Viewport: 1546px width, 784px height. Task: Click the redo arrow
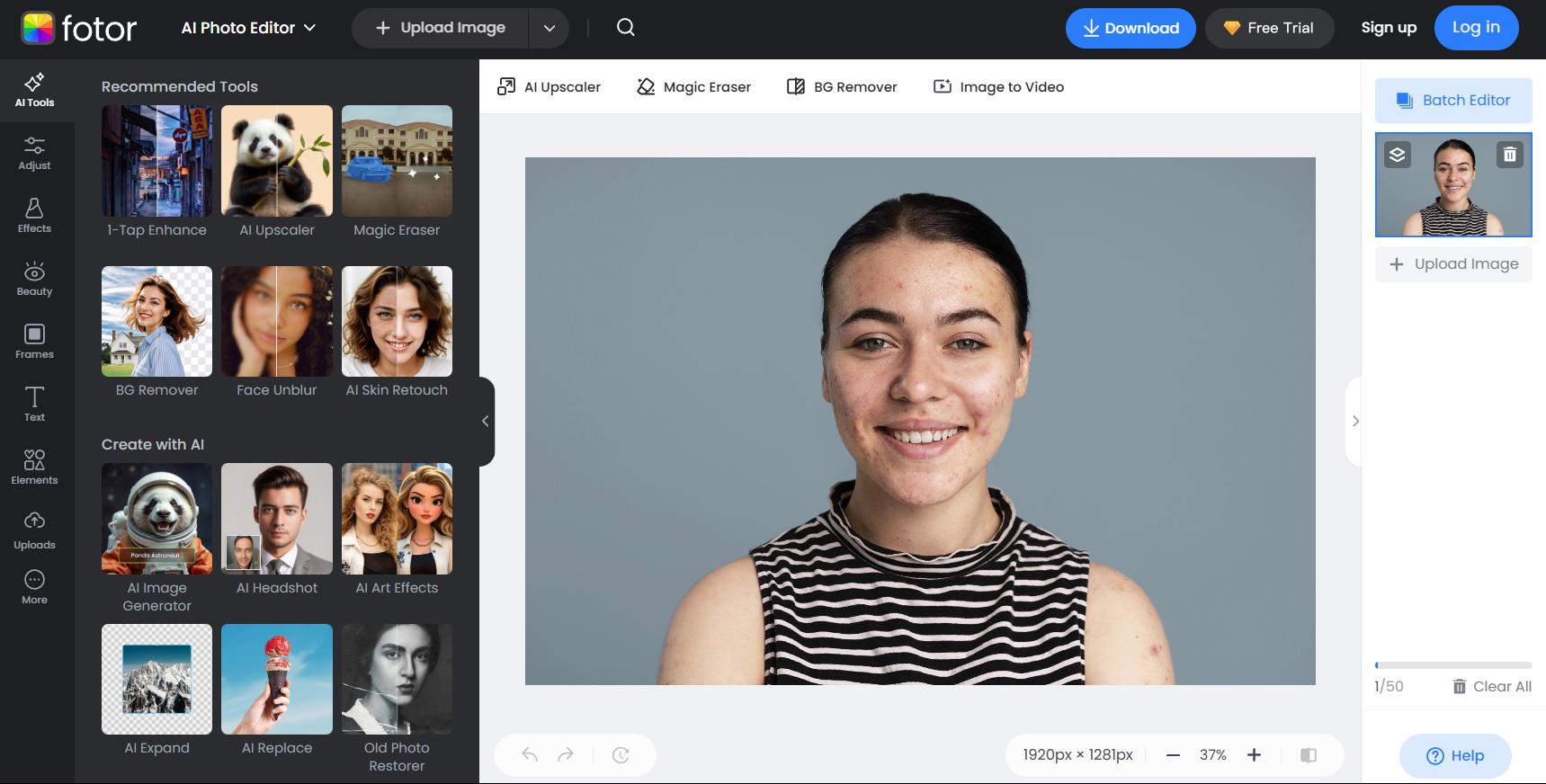566,755
